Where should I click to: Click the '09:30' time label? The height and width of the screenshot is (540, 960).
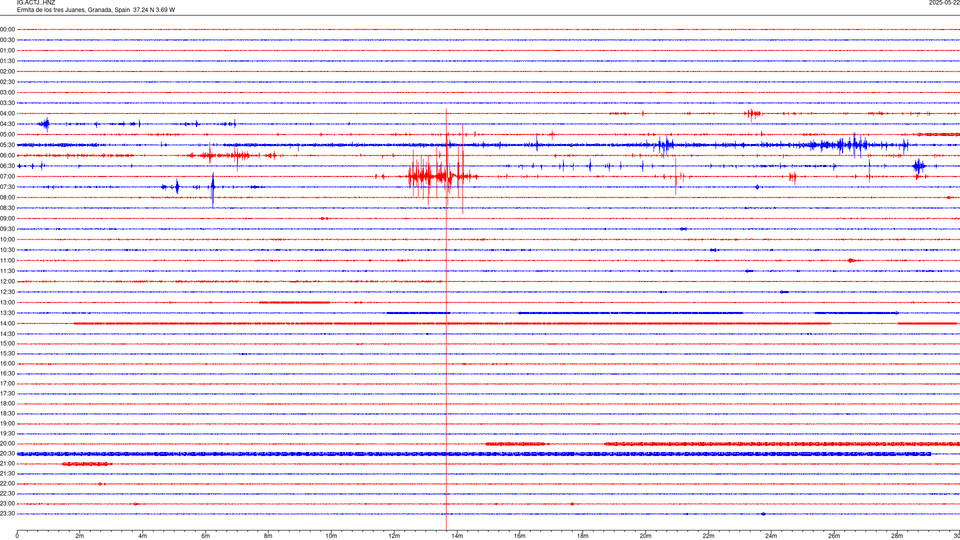coord(7,229)
